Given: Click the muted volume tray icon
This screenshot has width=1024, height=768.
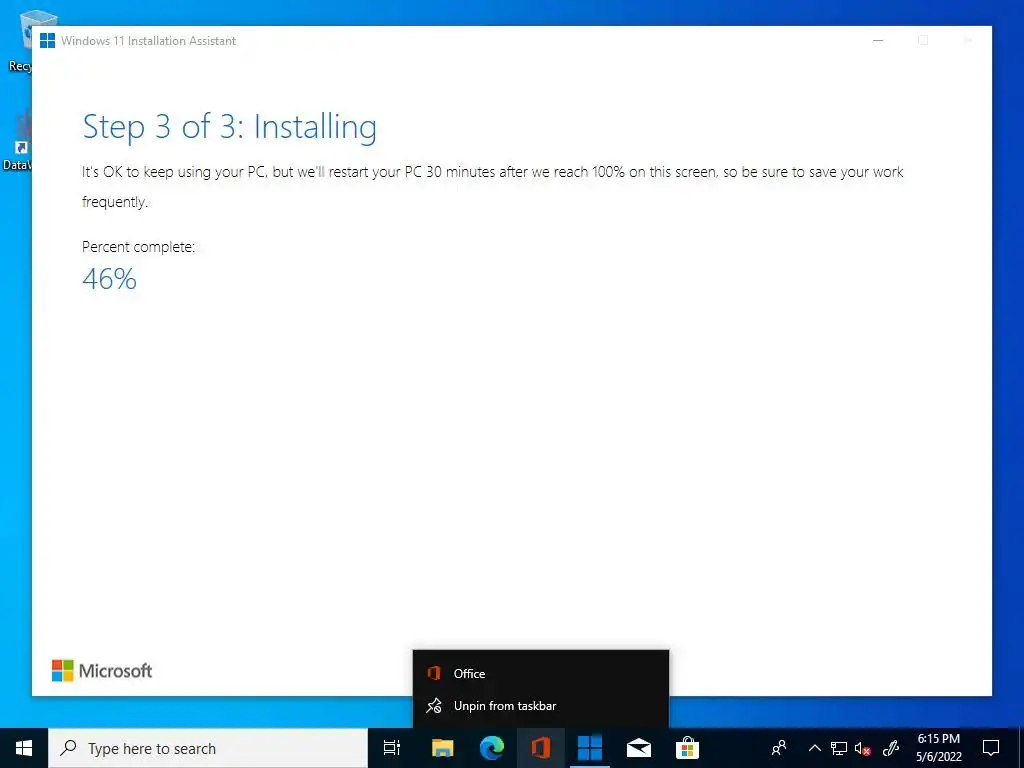Looking at the screenshot, I should pyautogui.click(x=863, y=748).
